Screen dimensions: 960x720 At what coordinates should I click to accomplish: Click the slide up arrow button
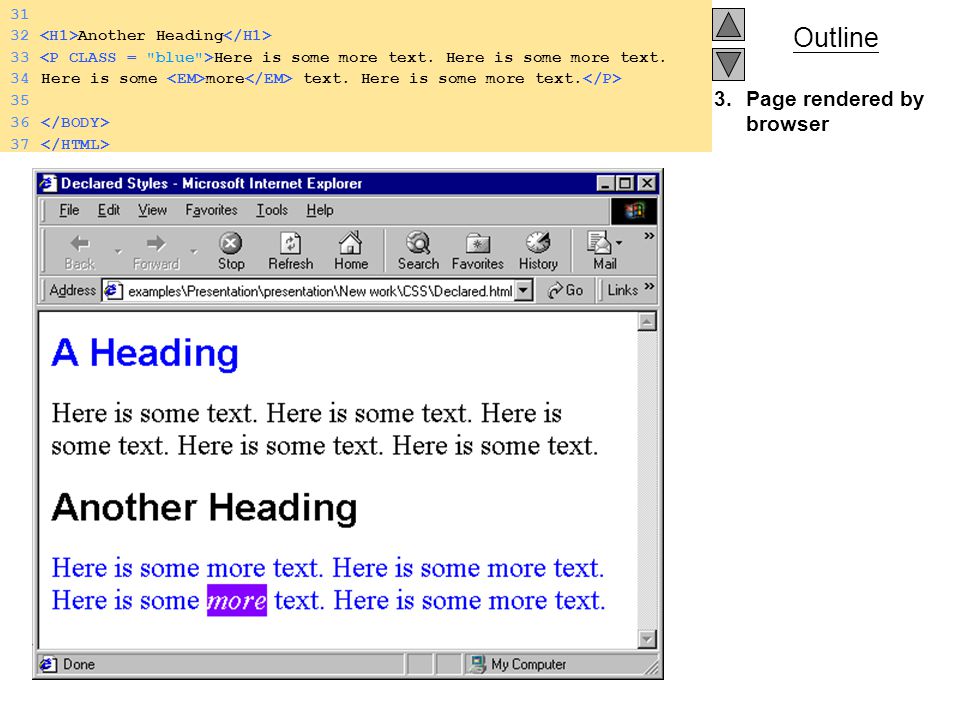click(728, 24)
